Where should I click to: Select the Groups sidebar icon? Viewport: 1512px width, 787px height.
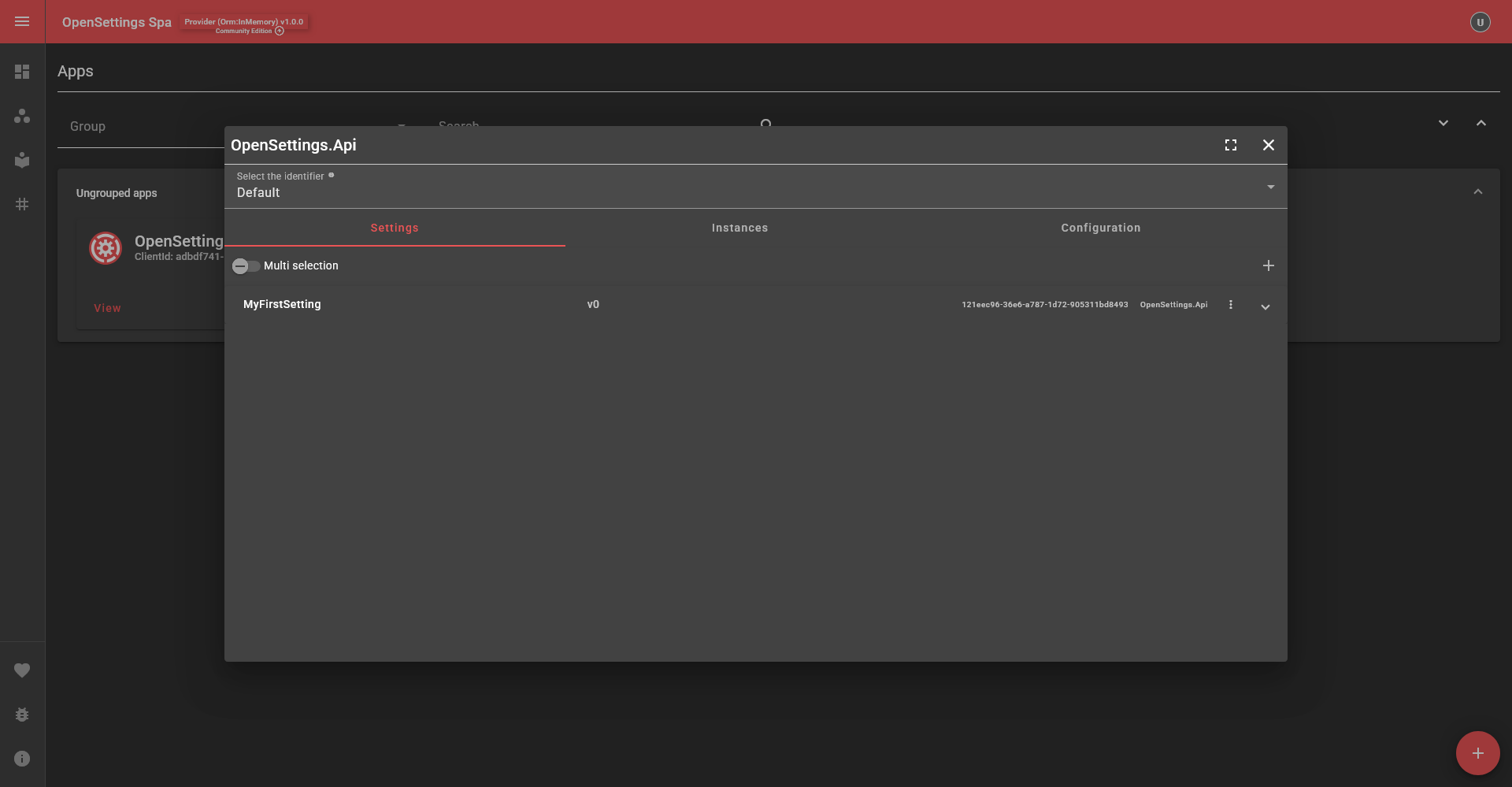pyautogui.click(x=22, y=116)
